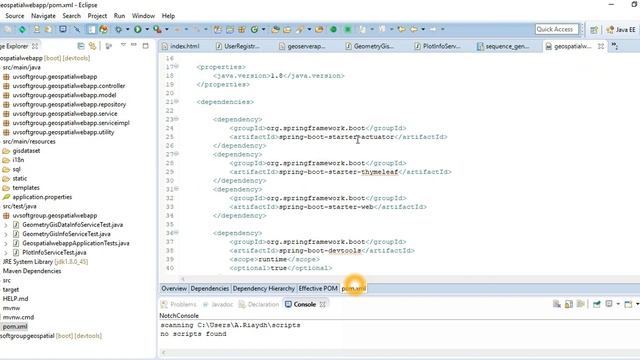Open the Run menu
The image size is (640, 360).
pos(119,16)
